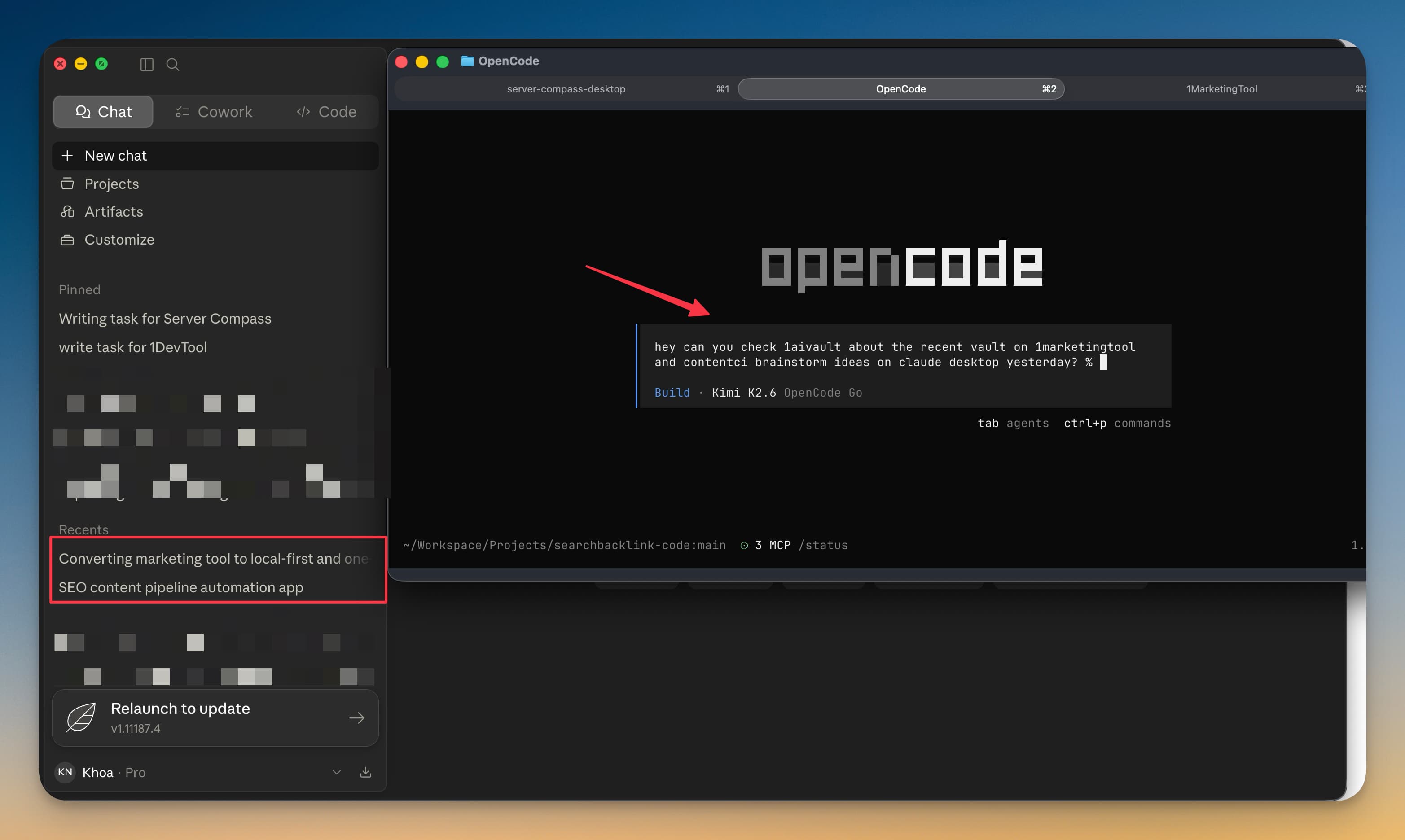Viewport: 1405px width, 840px height.
Task: Open Artifacts in the sidebar
Action: coord(215,212)
